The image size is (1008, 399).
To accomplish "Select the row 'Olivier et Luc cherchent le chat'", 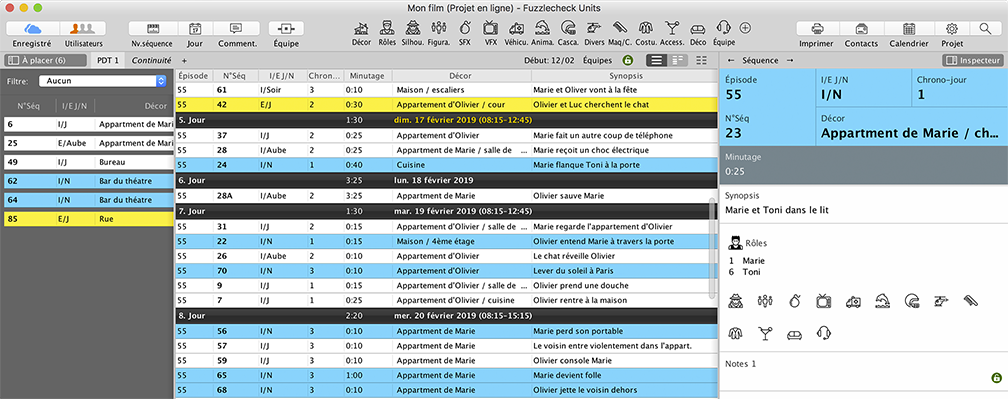I will pos(446,104).
